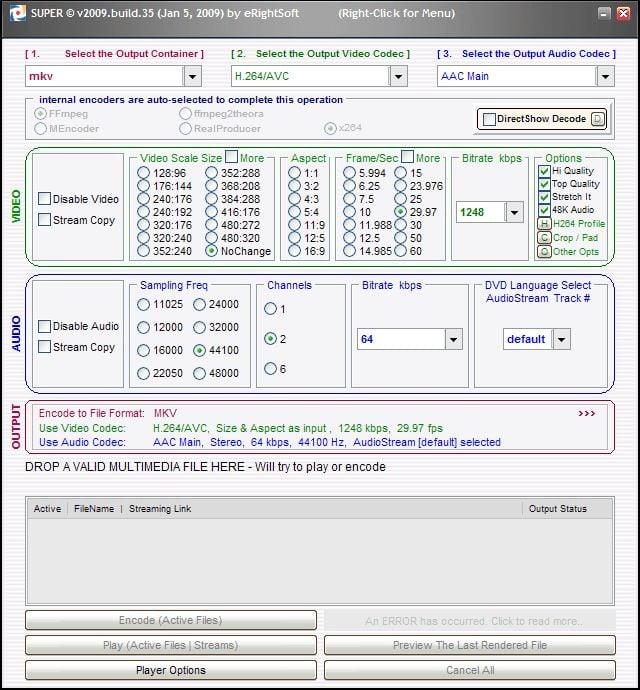
Task: Check video Stream Copy option
Action: (x=44, y=220)
